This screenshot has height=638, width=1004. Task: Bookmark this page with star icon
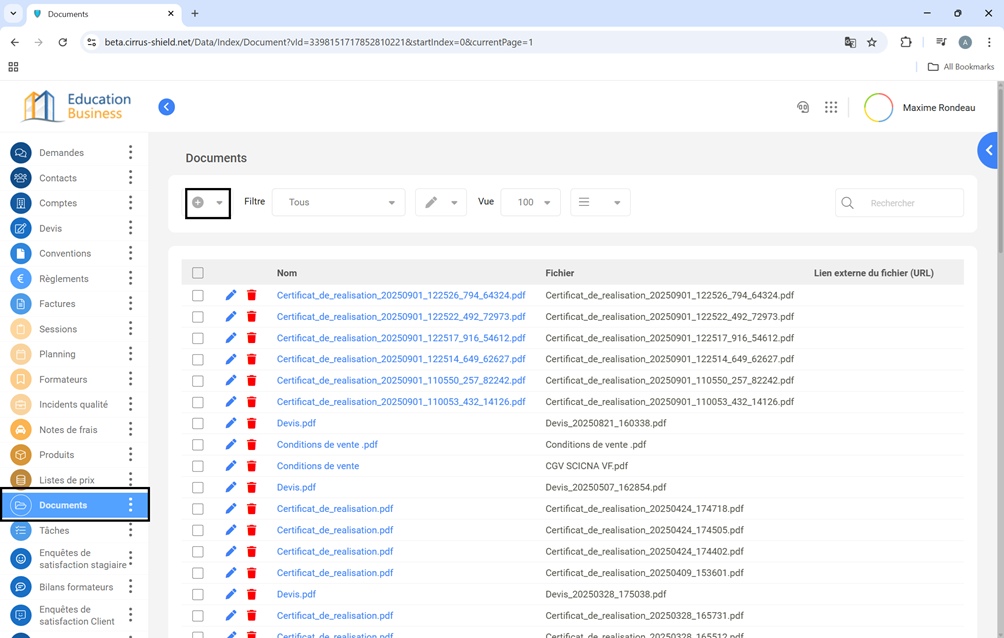coord(872,42)
